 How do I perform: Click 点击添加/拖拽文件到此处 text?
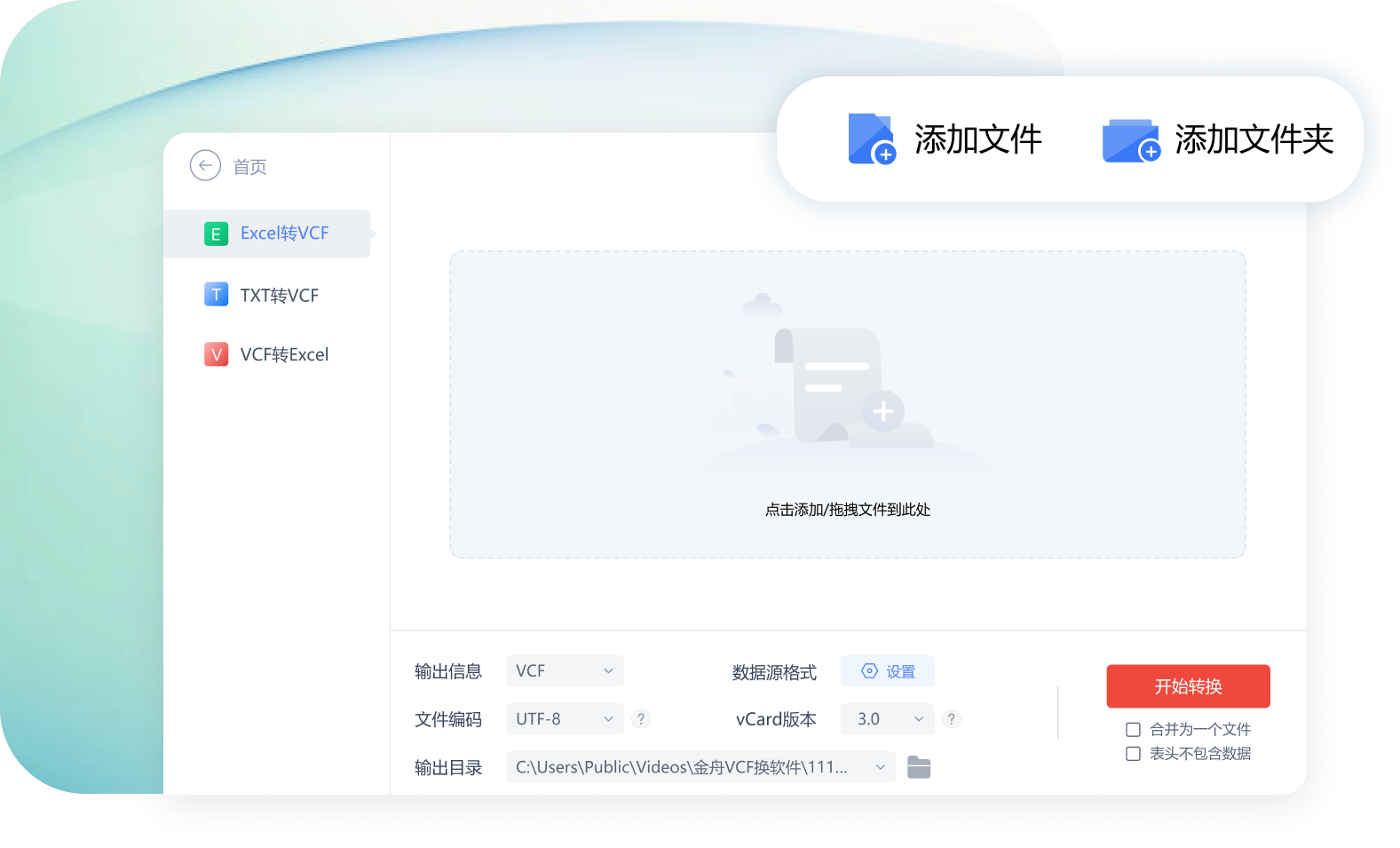pos(848,510)
